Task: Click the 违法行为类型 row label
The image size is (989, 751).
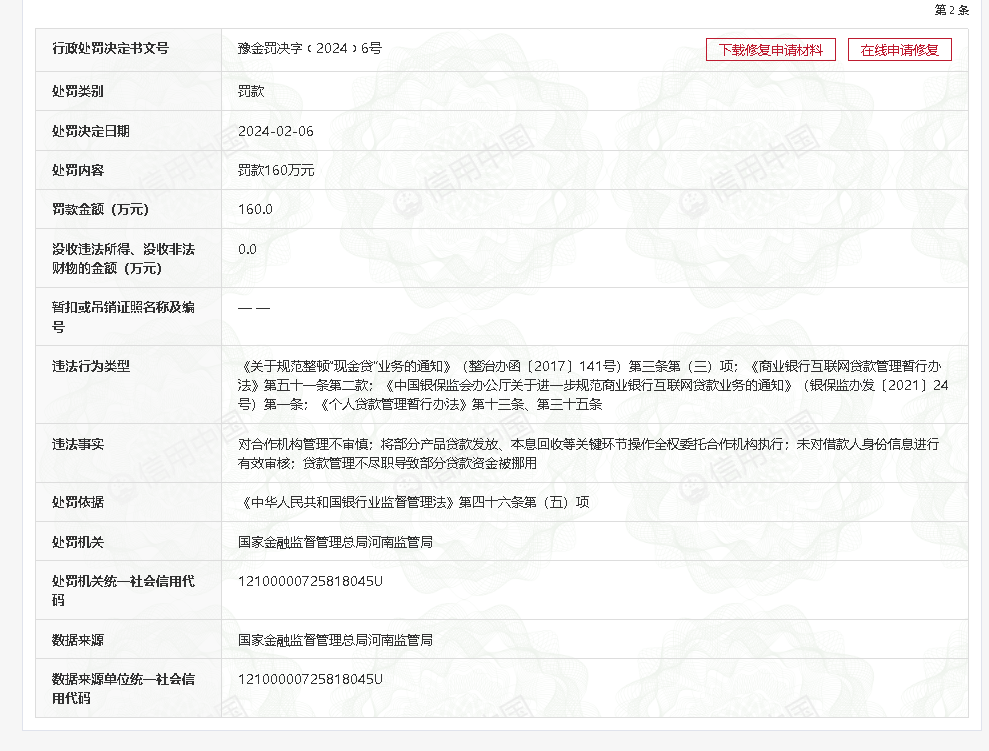Action: click(91, 366)
